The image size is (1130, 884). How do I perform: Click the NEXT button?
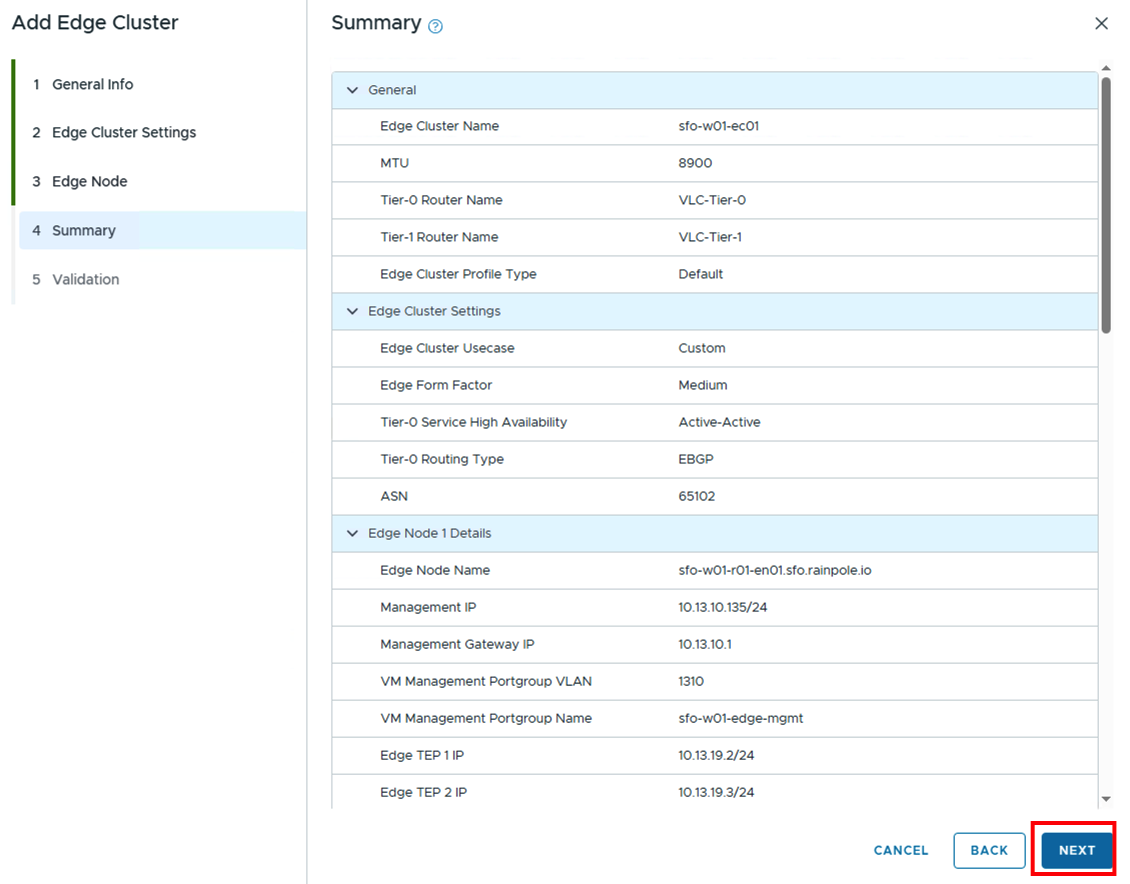click(1075, 850)
